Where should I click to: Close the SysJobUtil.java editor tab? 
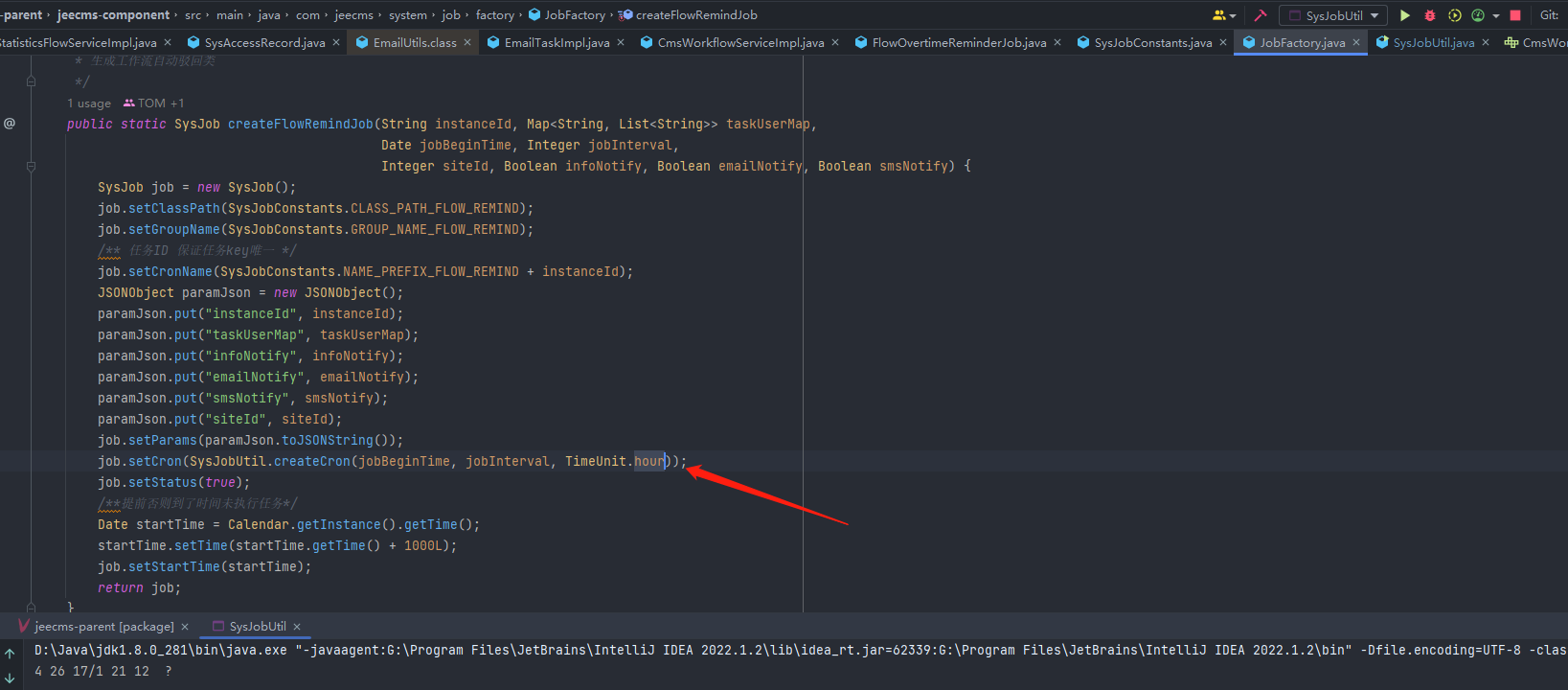[1486, 43]
